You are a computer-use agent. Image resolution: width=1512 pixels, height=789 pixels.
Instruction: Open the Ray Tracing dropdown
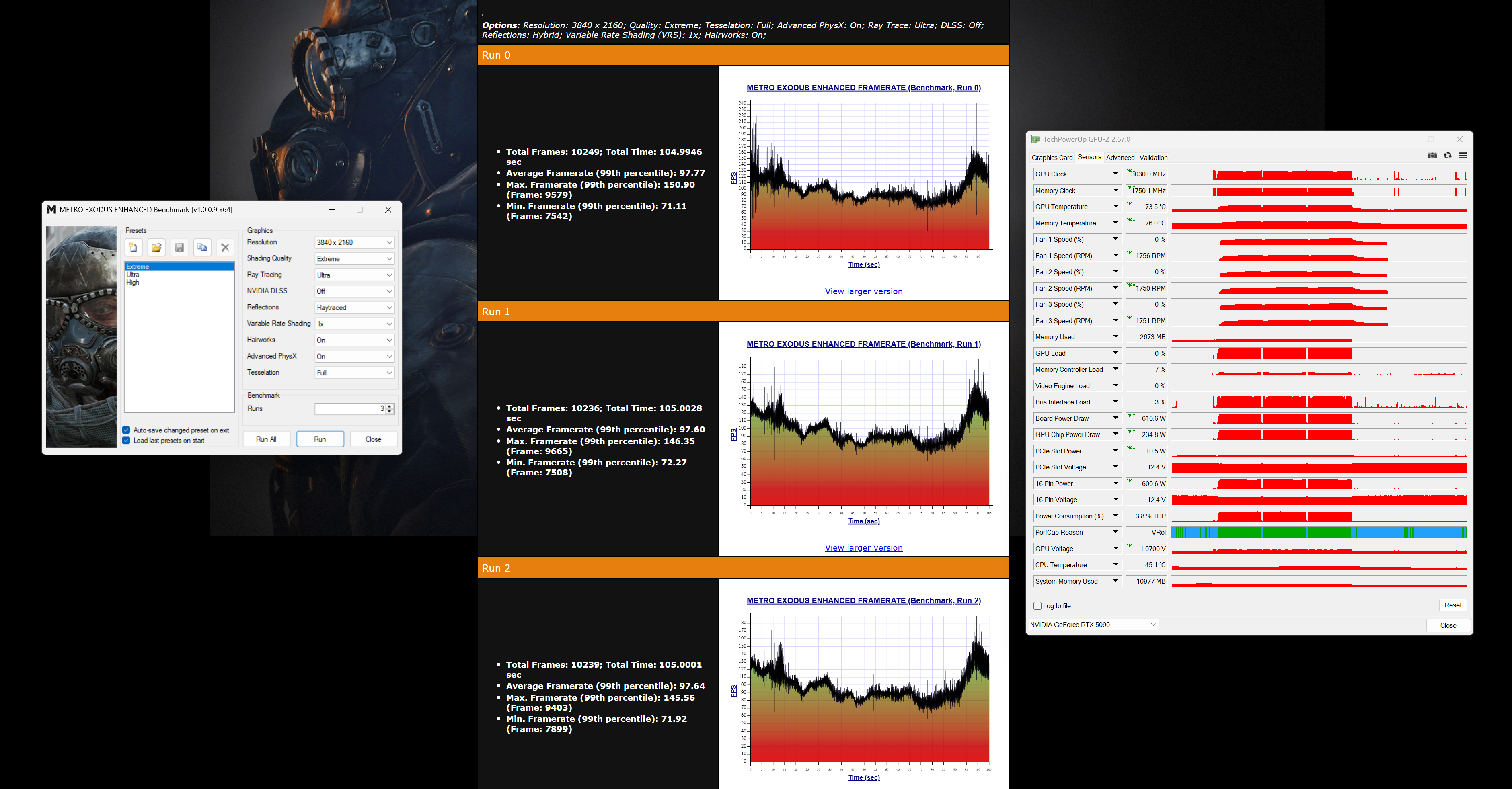(355, 275)
